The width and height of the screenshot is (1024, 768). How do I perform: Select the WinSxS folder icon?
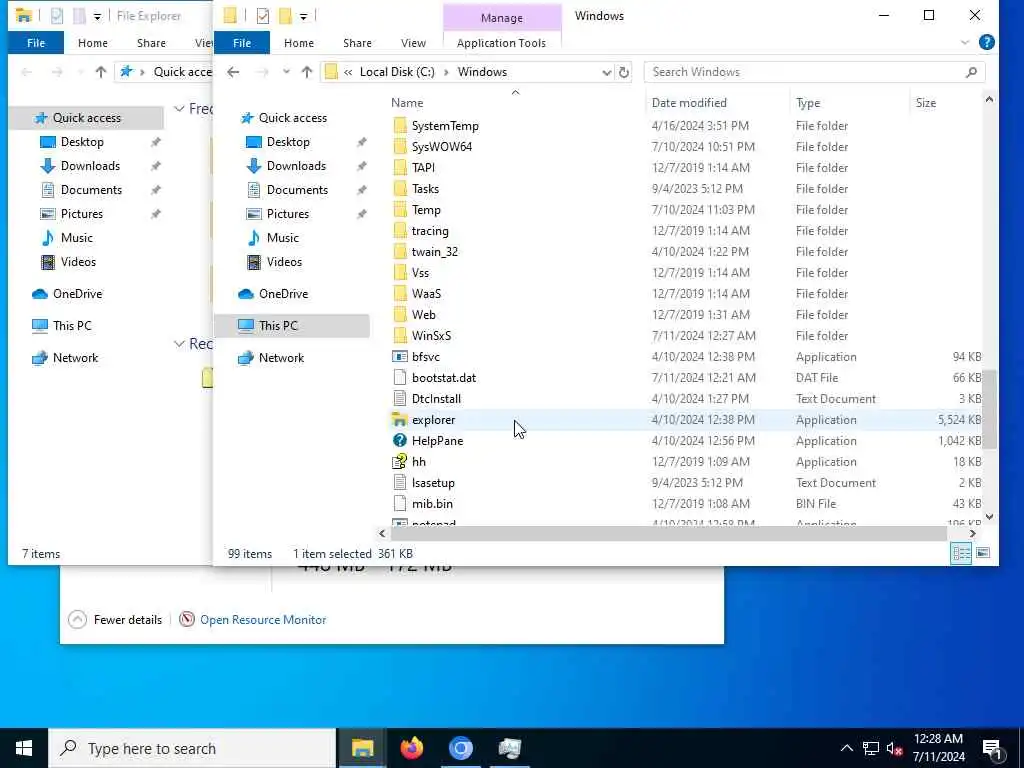400,336
